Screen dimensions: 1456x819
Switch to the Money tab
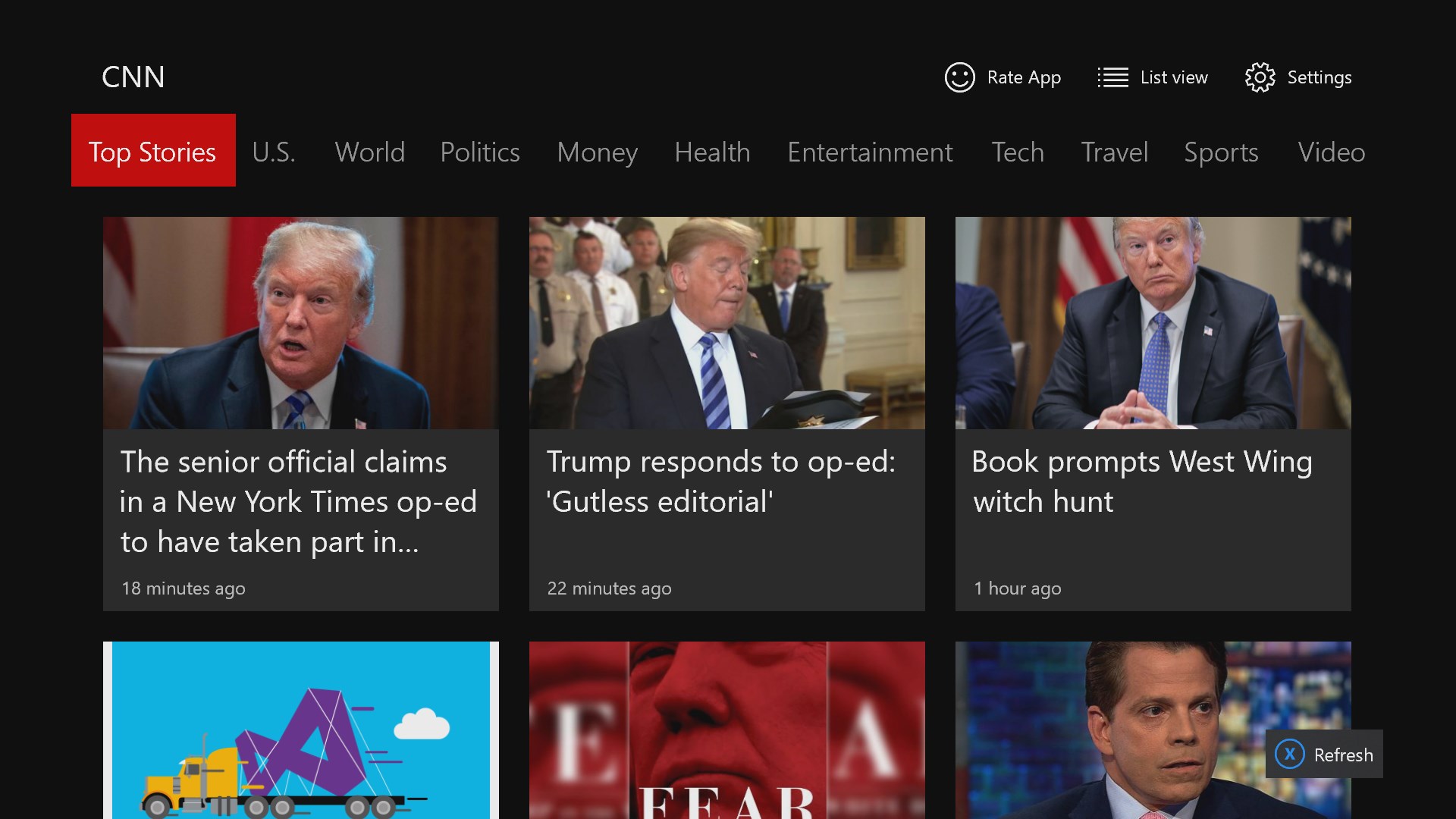click(x=598, y=152)
